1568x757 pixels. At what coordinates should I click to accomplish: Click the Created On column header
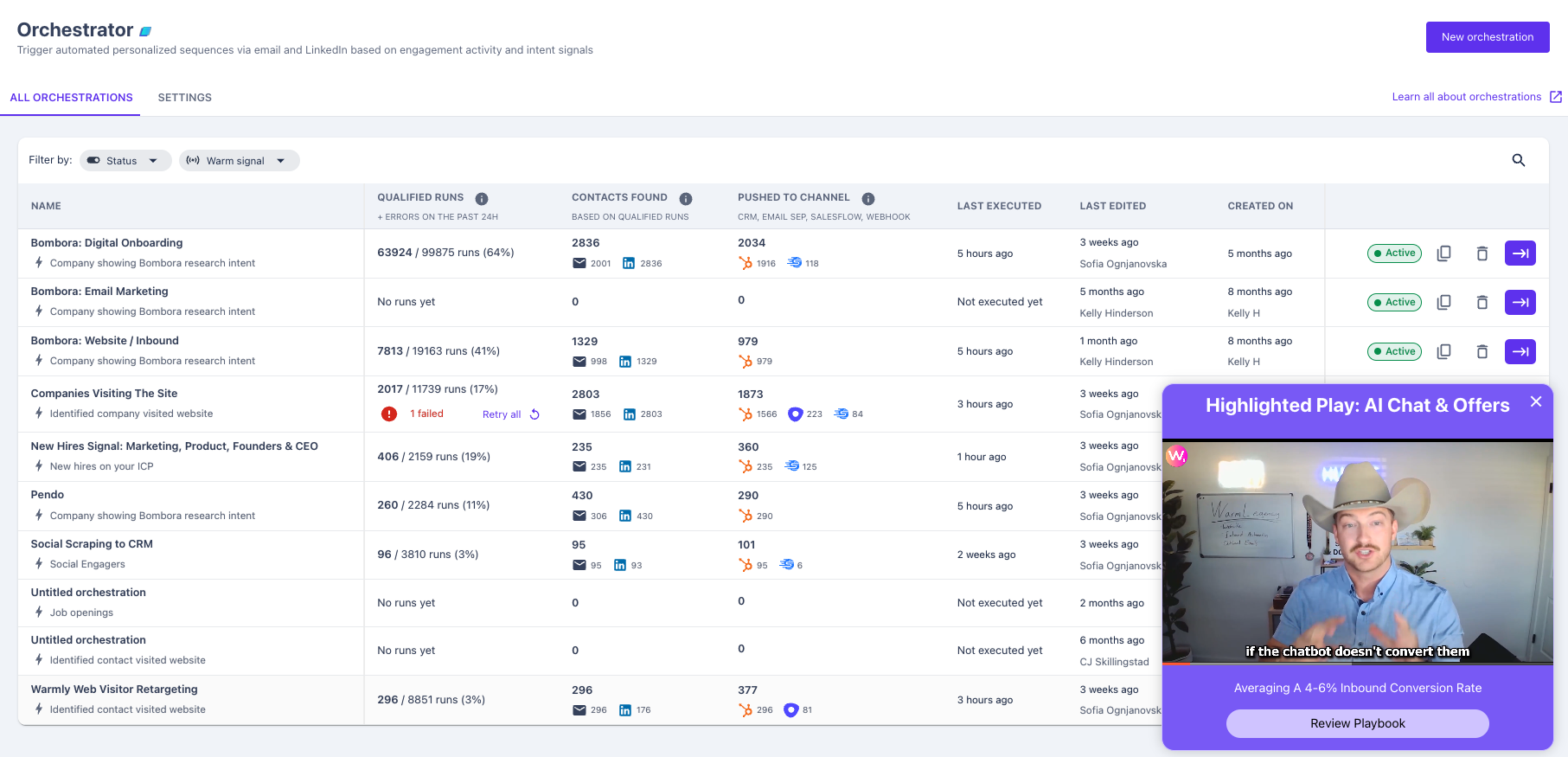(x=1260, y=206)
